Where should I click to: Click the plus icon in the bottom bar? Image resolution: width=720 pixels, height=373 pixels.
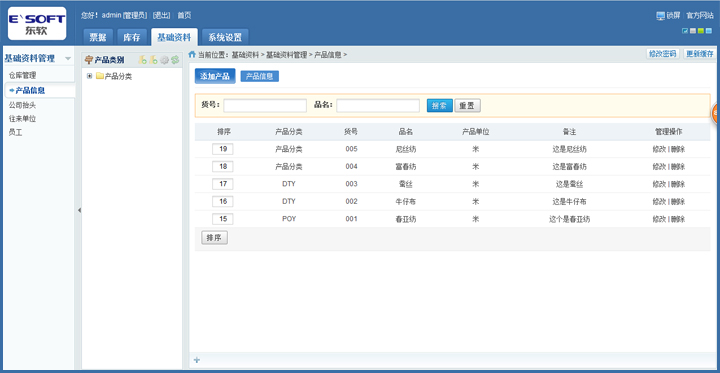tap(197, 360)
